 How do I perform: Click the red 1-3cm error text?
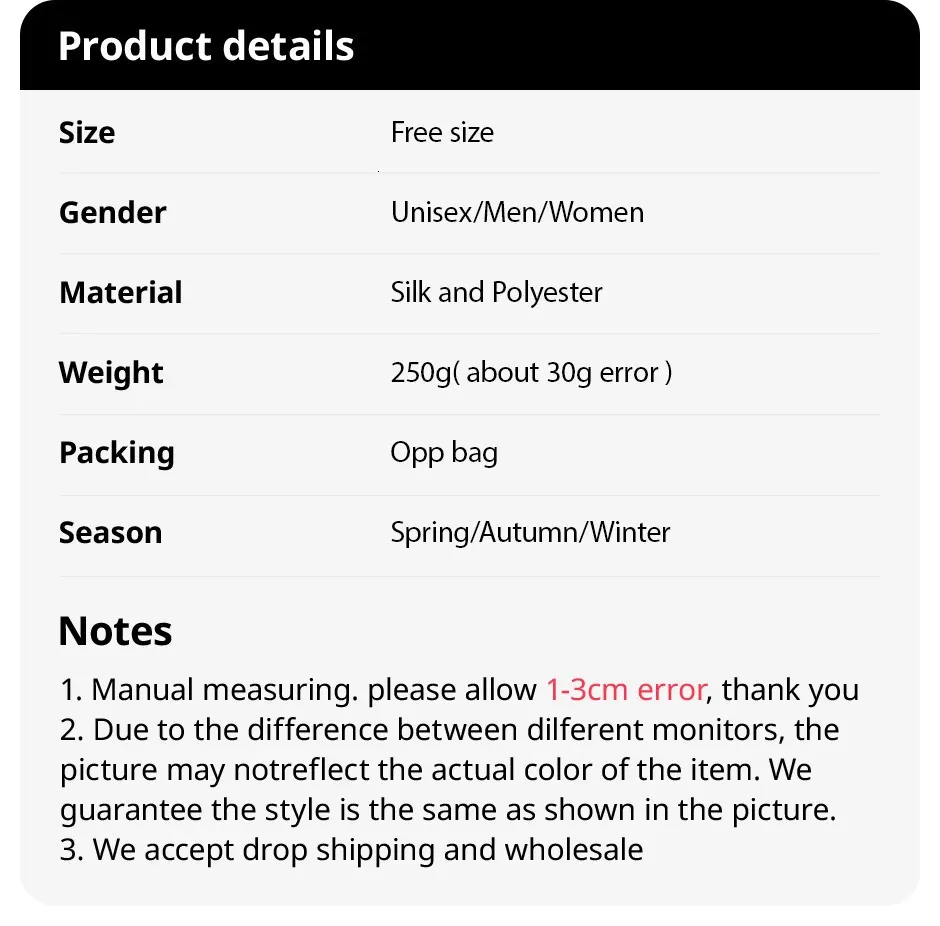tap(626, 690)
